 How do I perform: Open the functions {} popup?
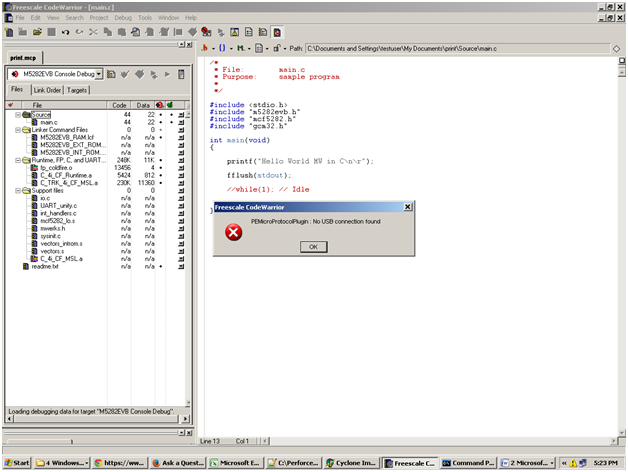(x=225, y=48)
